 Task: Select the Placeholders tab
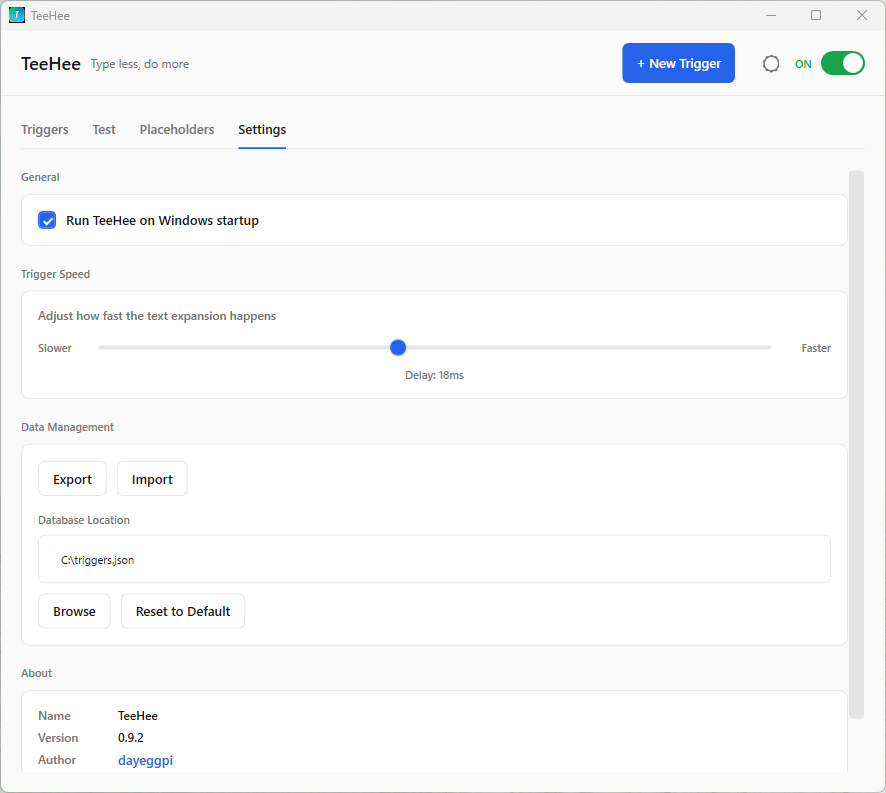pos(176,129)
